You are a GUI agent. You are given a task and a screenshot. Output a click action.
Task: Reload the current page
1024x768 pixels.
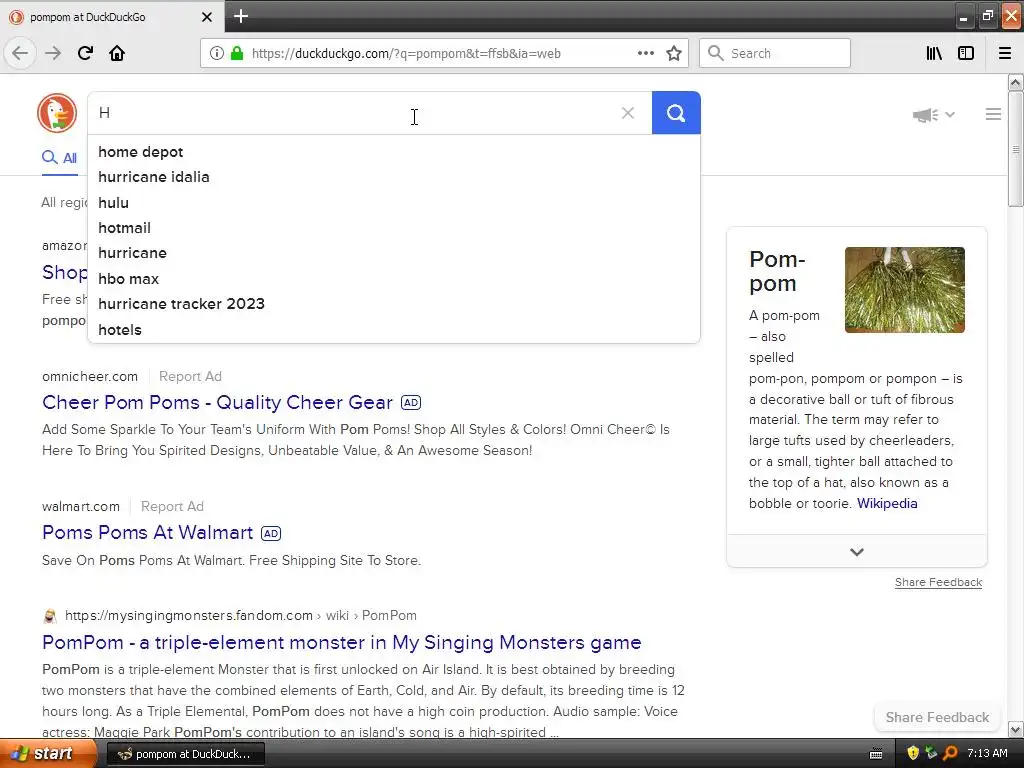click(x=85, y=53)
